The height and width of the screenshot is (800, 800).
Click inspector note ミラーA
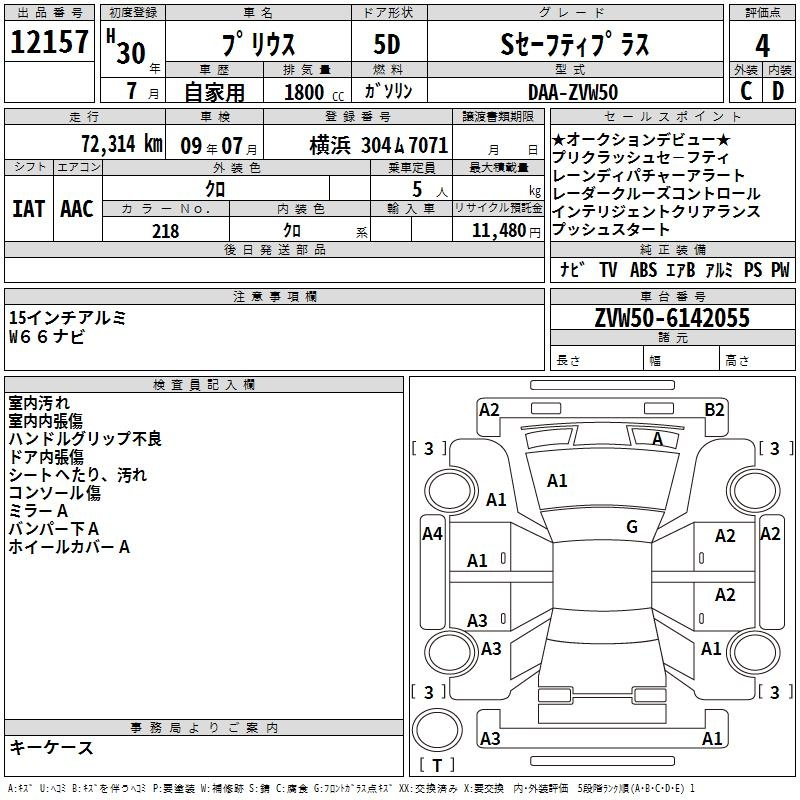(38, 511)
